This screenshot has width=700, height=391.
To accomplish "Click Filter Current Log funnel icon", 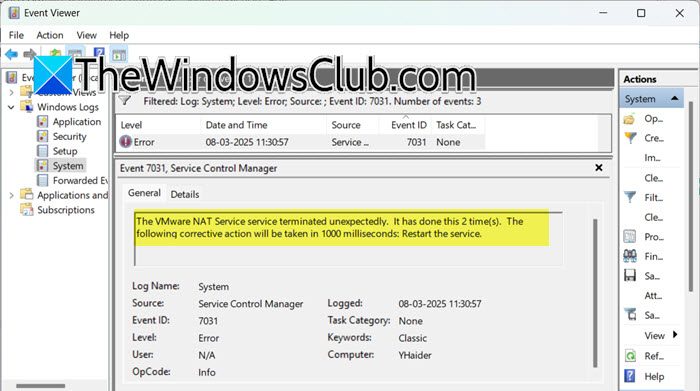I will point(630,197).
